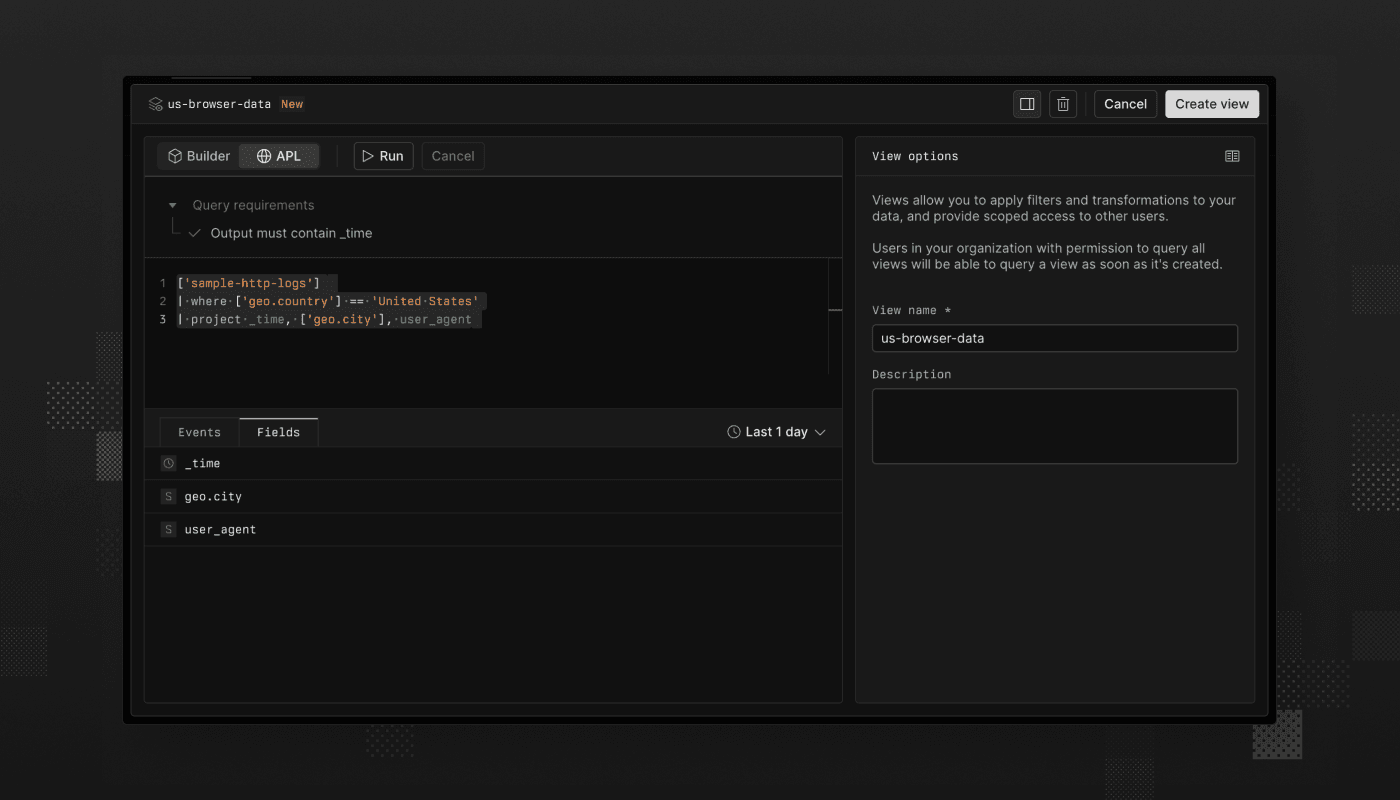Click the string type icon beside geo.city

click(x=167, y=496)
